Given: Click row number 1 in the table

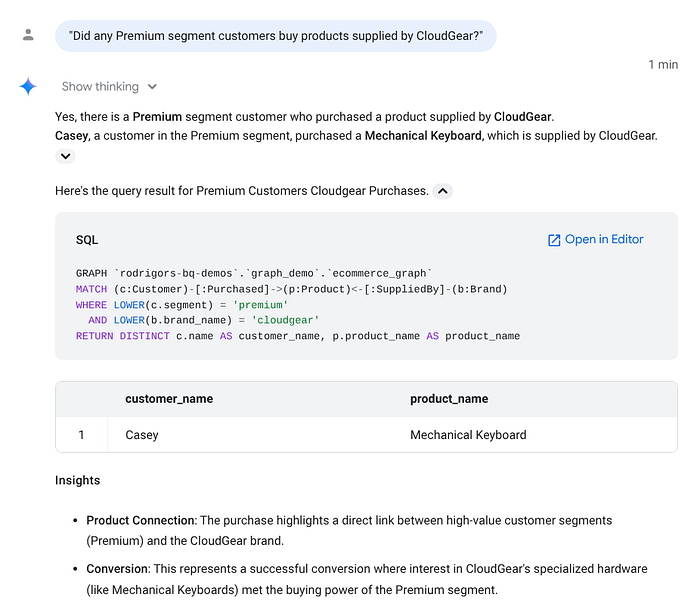Looking at the screenshot, I should point(81,435).
